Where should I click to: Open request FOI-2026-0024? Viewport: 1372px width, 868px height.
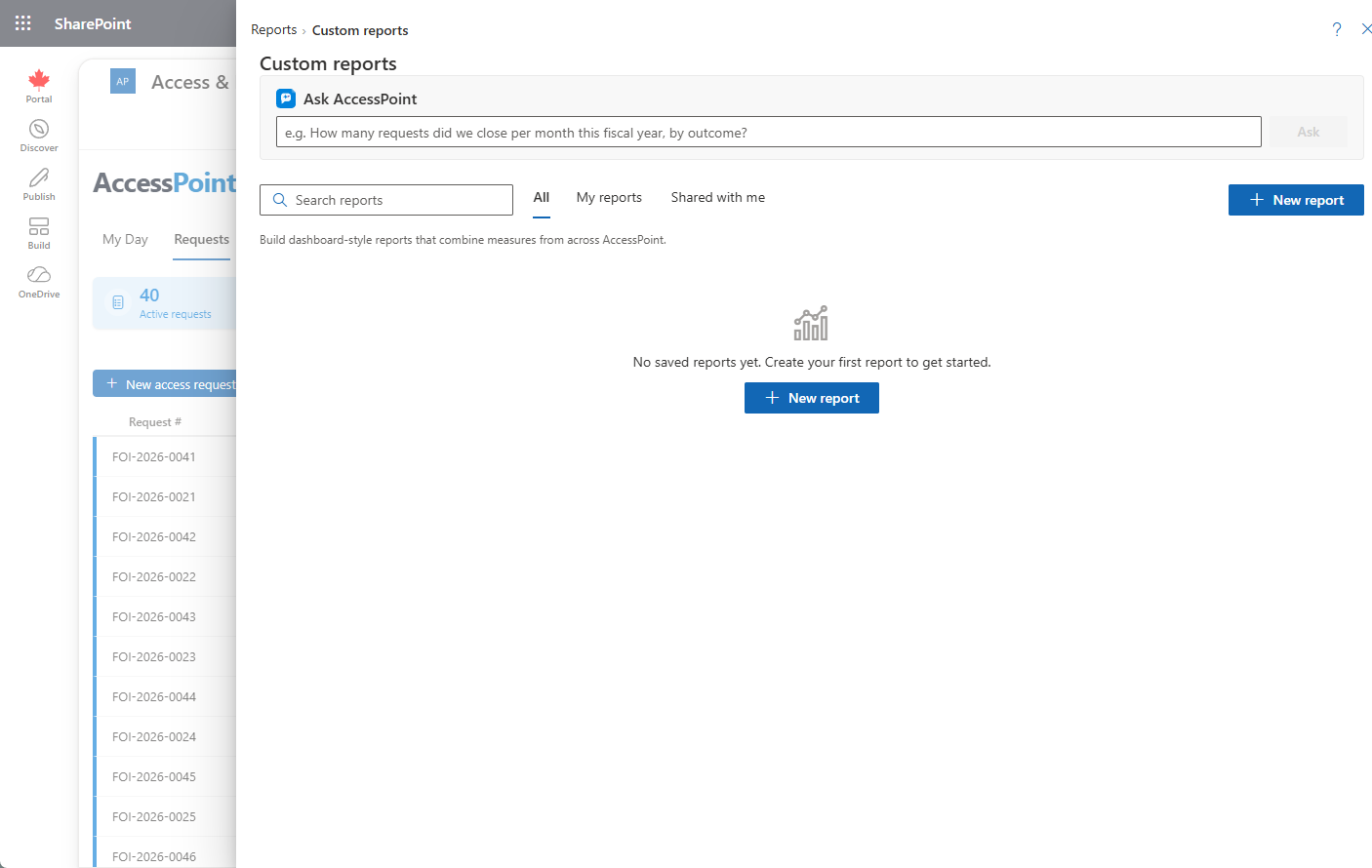(x=154, y=737)
